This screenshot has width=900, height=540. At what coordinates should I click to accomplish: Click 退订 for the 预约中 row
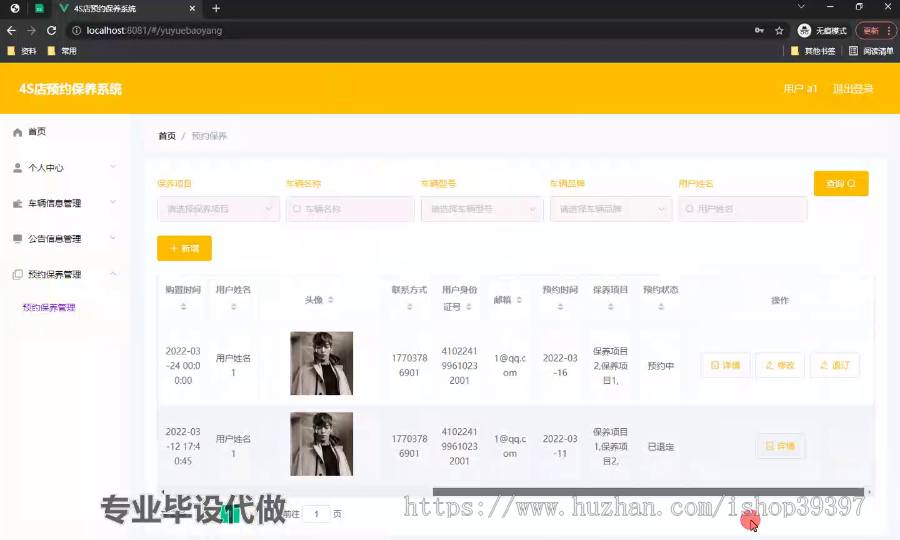point(835,366)
